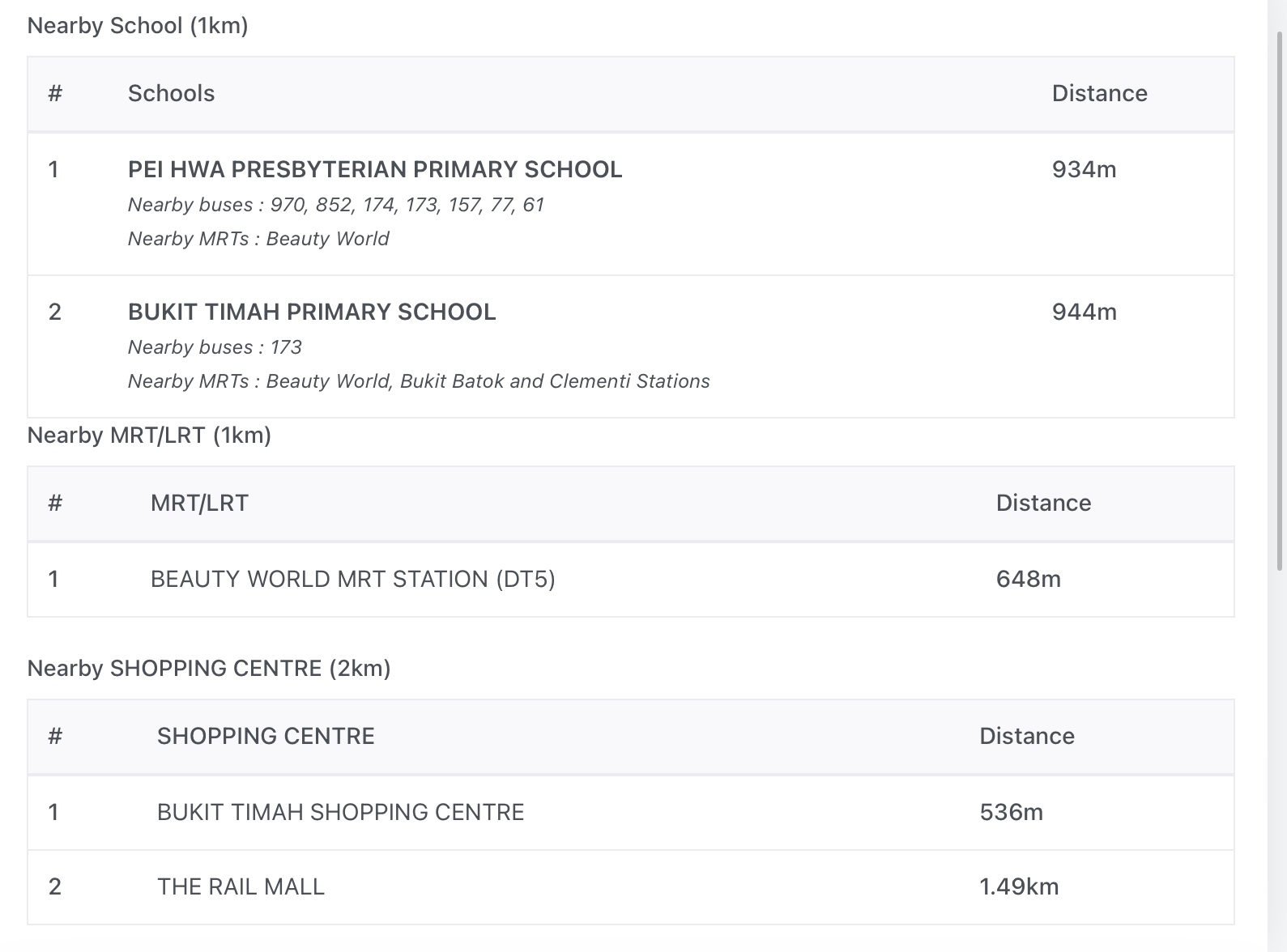This screenshot has width=1287, height=952.
Task: Click the Nearby School (1km) heading
Action: pos(138,26)
